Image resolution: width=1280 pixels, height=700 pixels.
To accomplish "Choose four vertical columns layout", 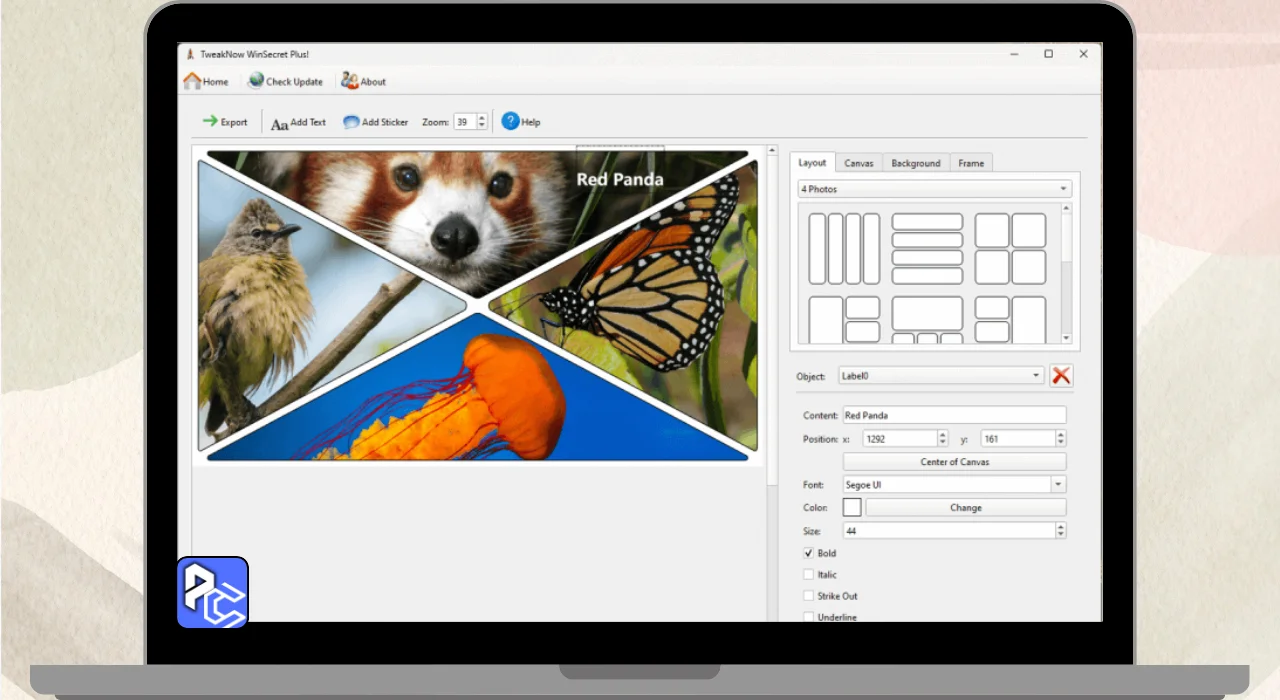I will tap(844, 249).
